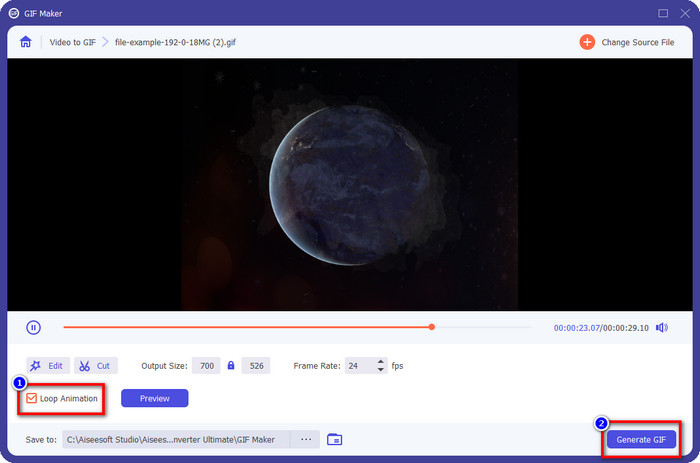
Task: Click the Output Size label
Action: tap(164, 366)
